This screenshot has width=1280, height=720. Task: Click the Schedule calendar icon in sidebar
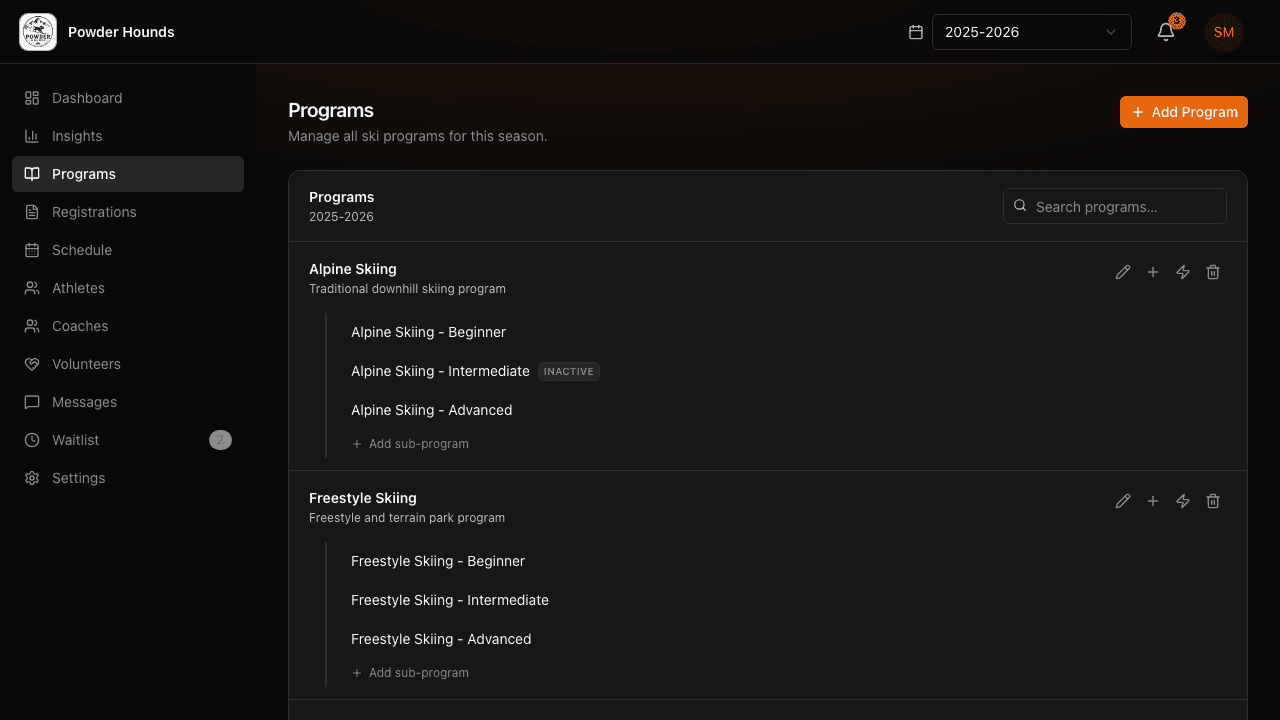(x=32, y=250)
